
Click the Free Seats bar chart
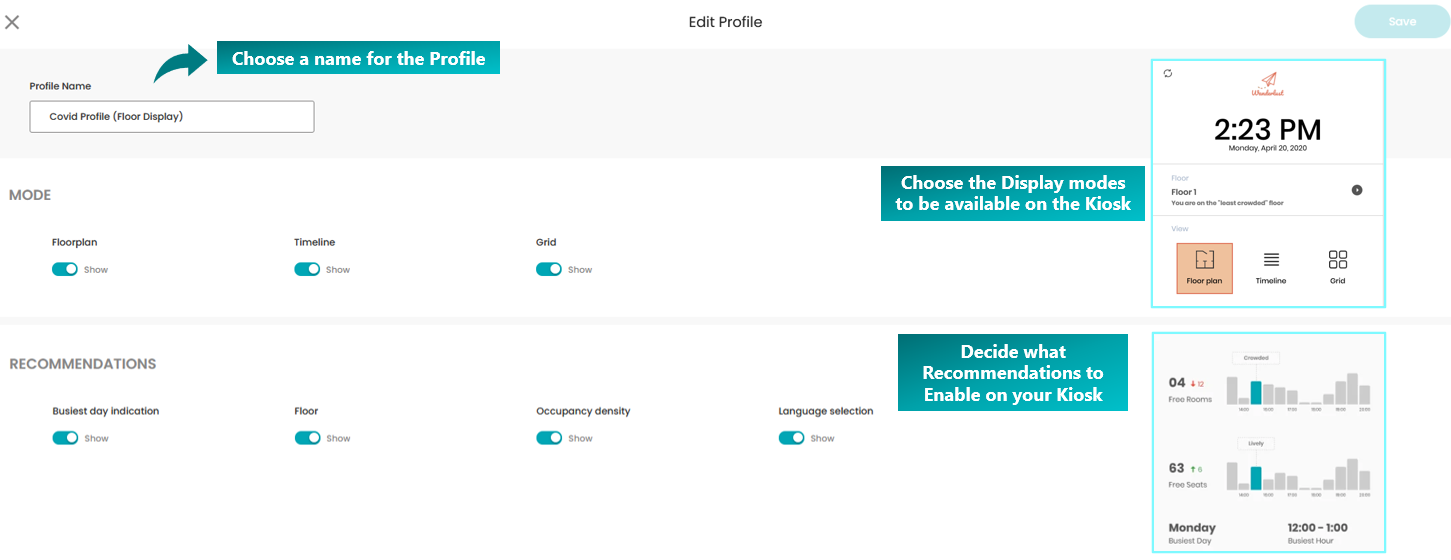[1298, 468]
